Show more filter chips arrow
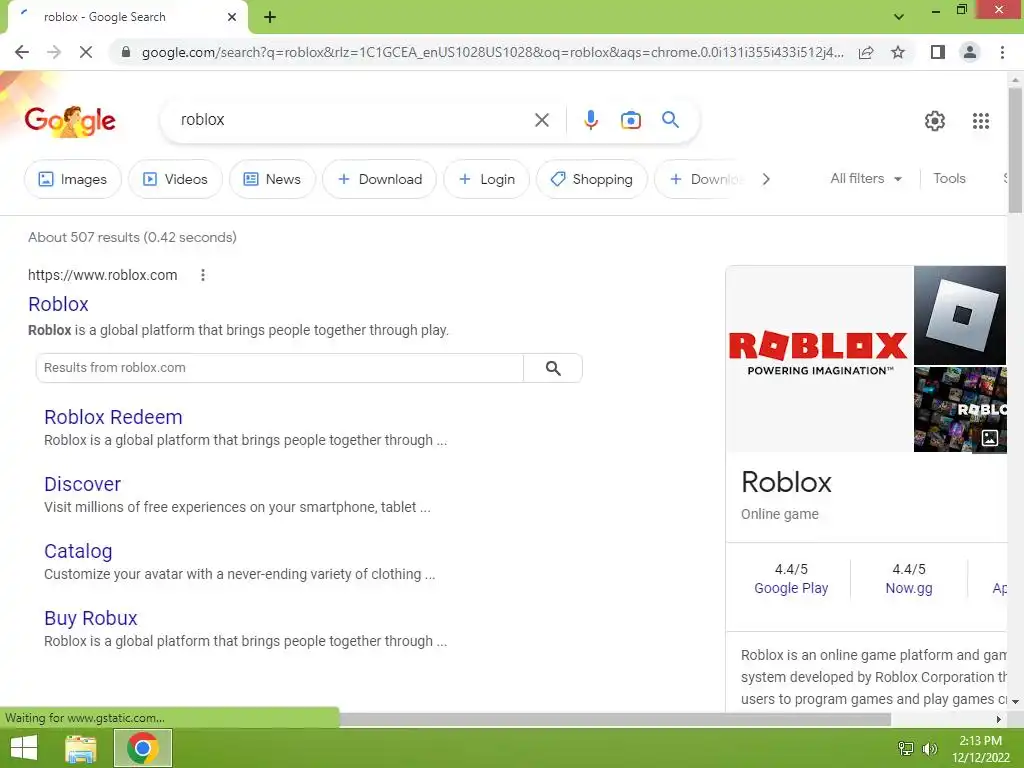Viewport: 1024px width, 768px height. [766, 179]
